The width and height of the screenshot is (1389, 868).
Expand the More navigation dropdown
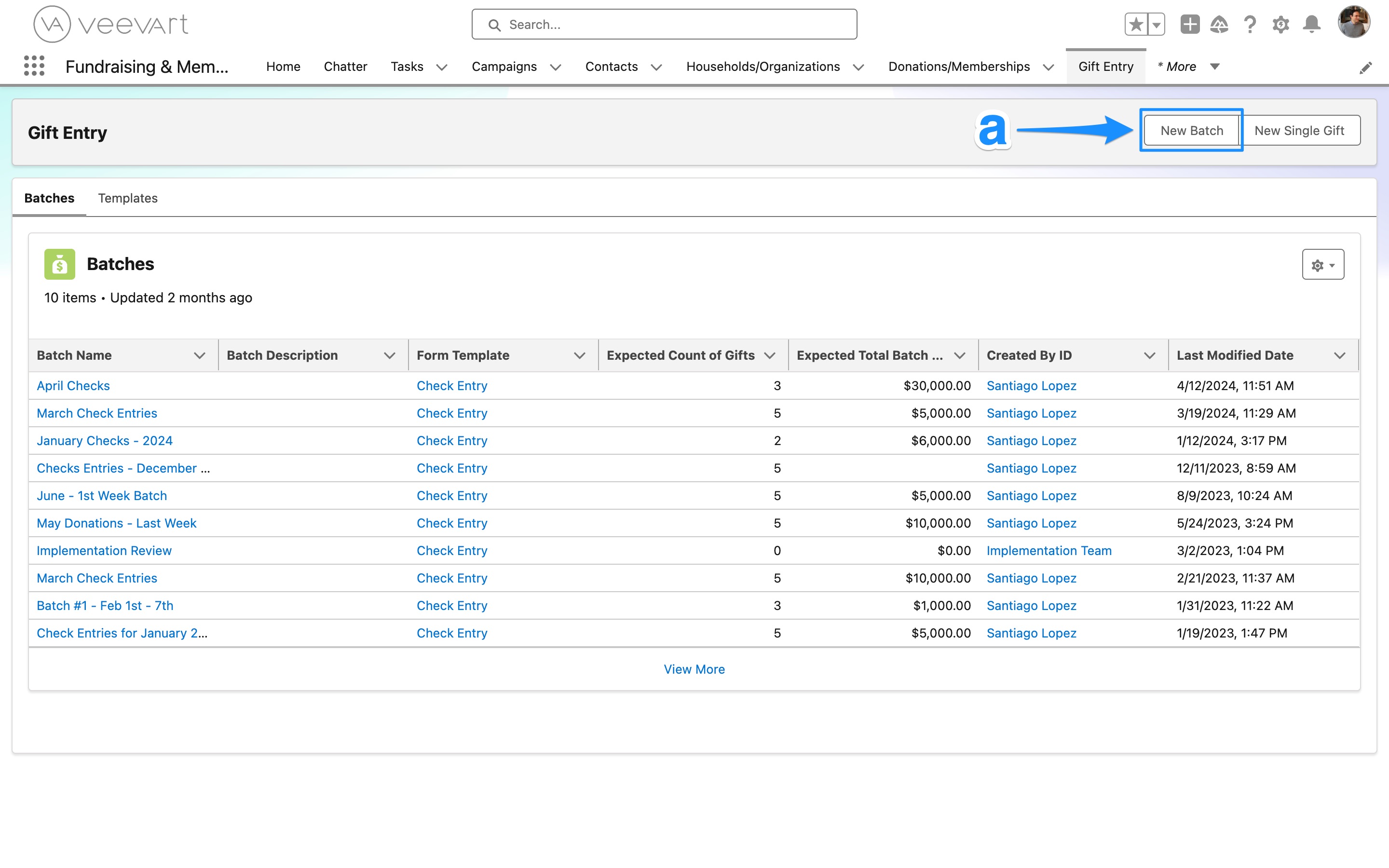tap(1215, 67)
